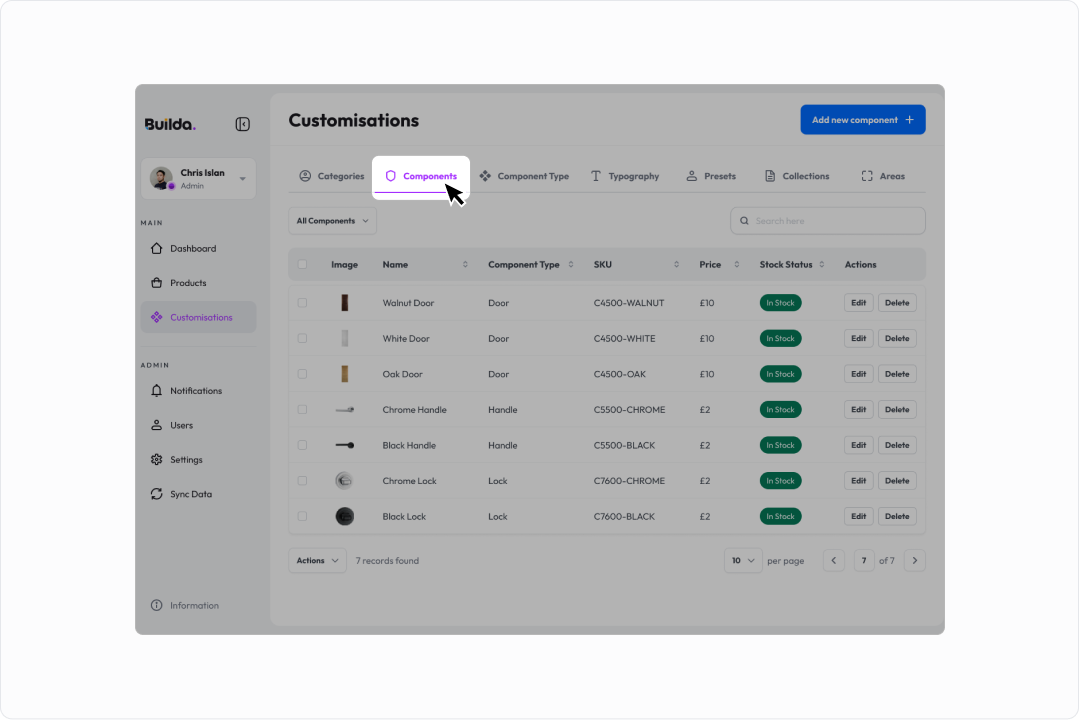The image size is (1079, 720).
Task: Click the Add new component button
Action: tap(863, 120)
